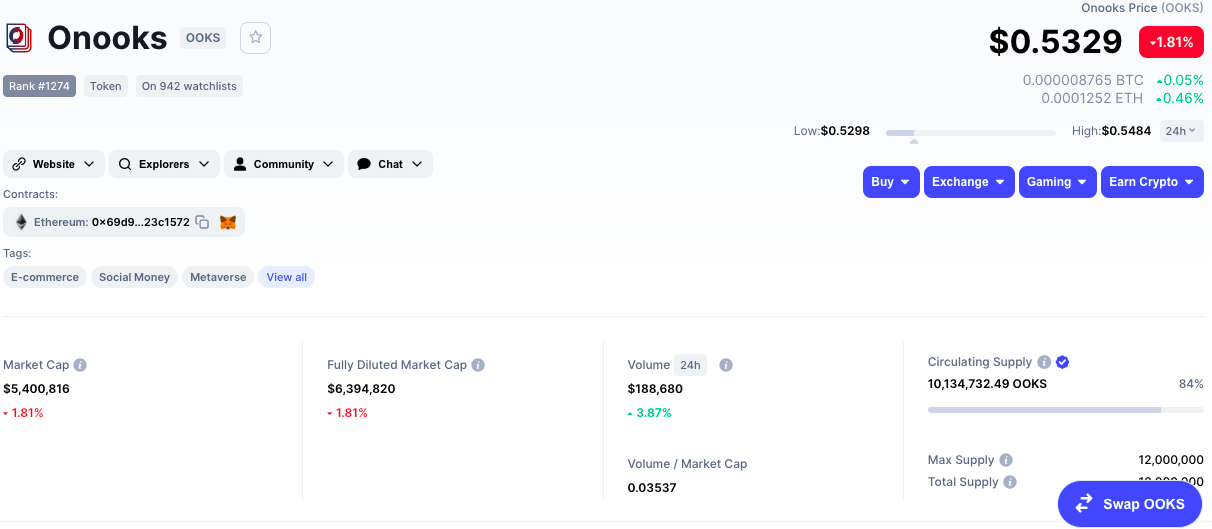
Task: Expand the Exchange dropdown button
Action: (969, 182)
